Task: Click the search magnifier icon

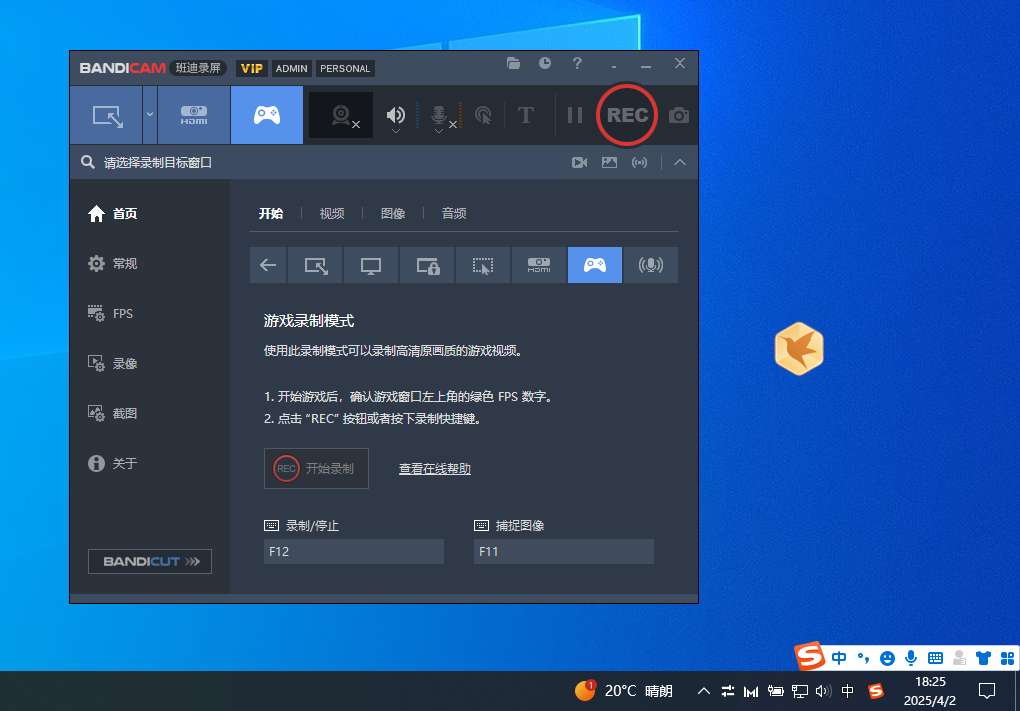Action: coord(88,162)
